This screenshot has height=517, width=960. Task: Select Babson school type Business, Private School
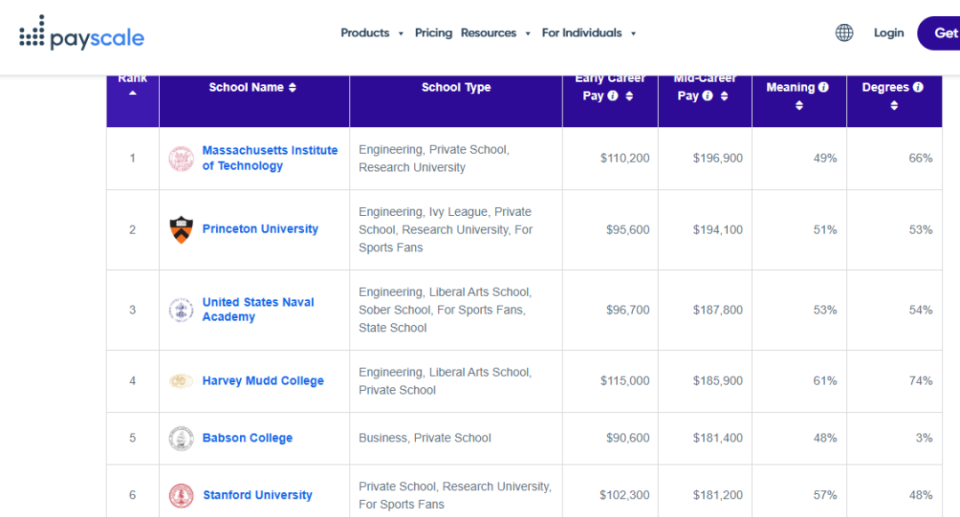[x=425, y=438]
